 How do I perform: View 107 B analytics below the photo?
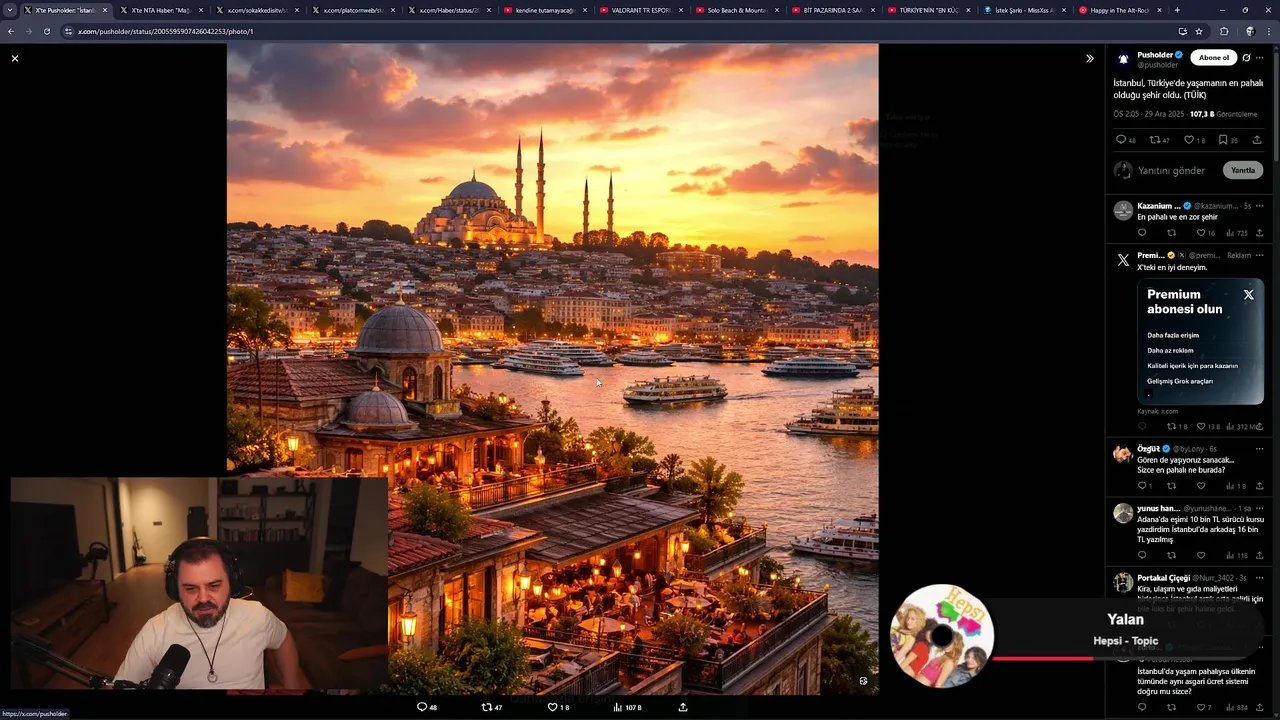point(627,707)
